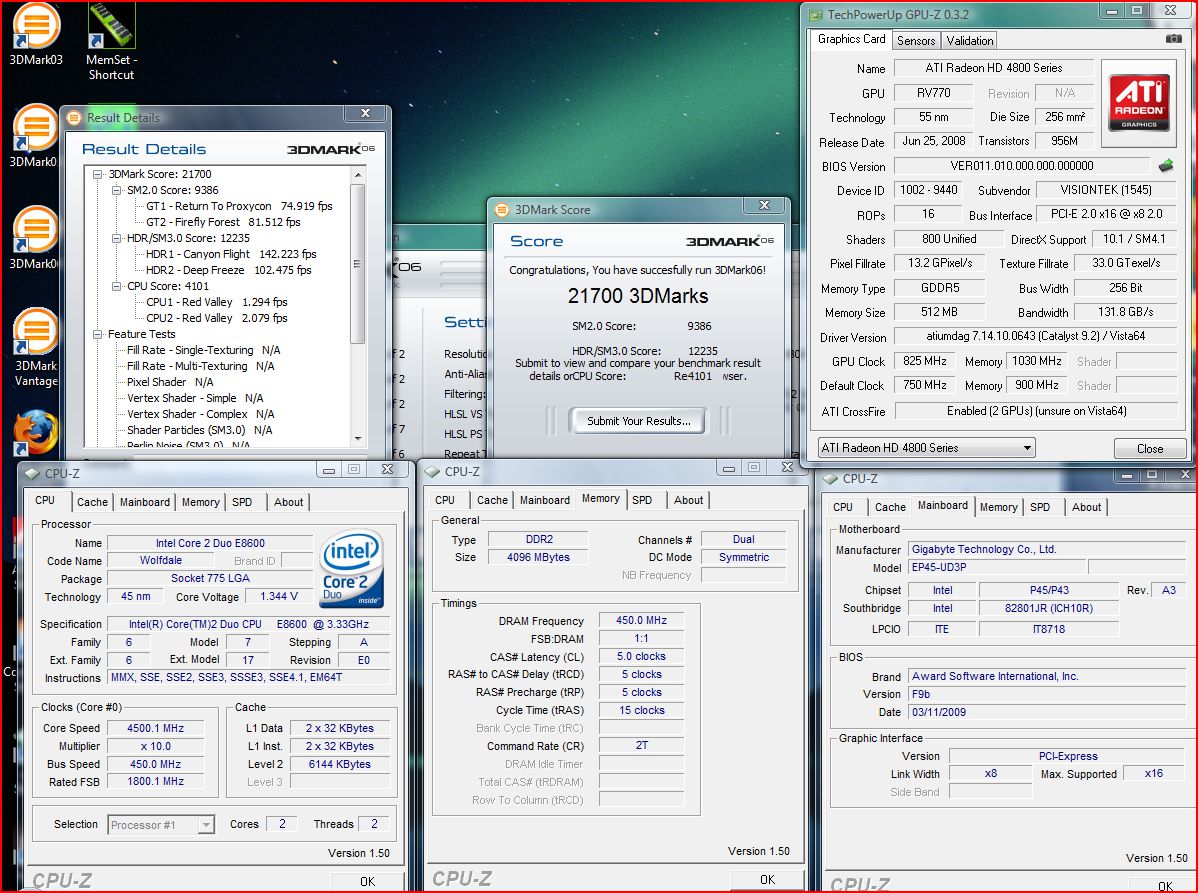Image resolution: width=1198 pixels, height=893 pixels.
Task: Collapse the CPU Score node
Action: coord(117,286)
